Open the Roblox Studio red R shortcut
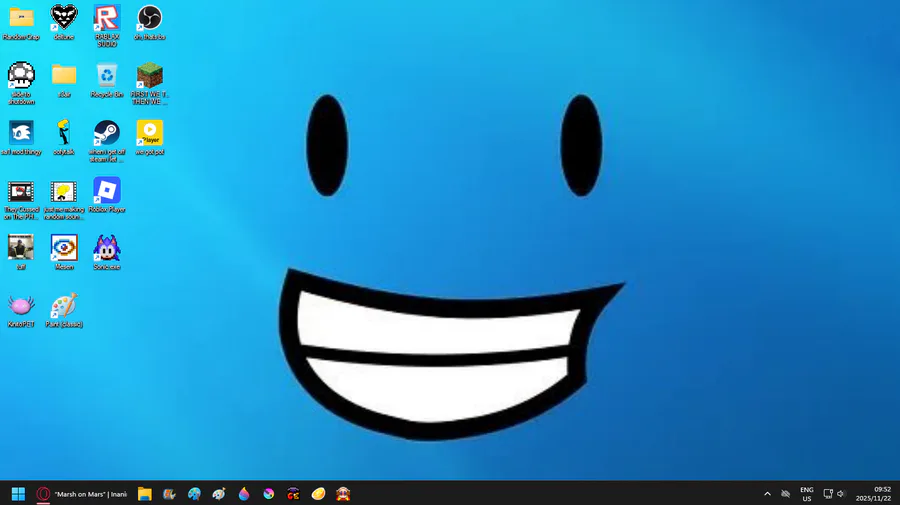The height and width of the screenshot is (505, 900). (107, 18)
